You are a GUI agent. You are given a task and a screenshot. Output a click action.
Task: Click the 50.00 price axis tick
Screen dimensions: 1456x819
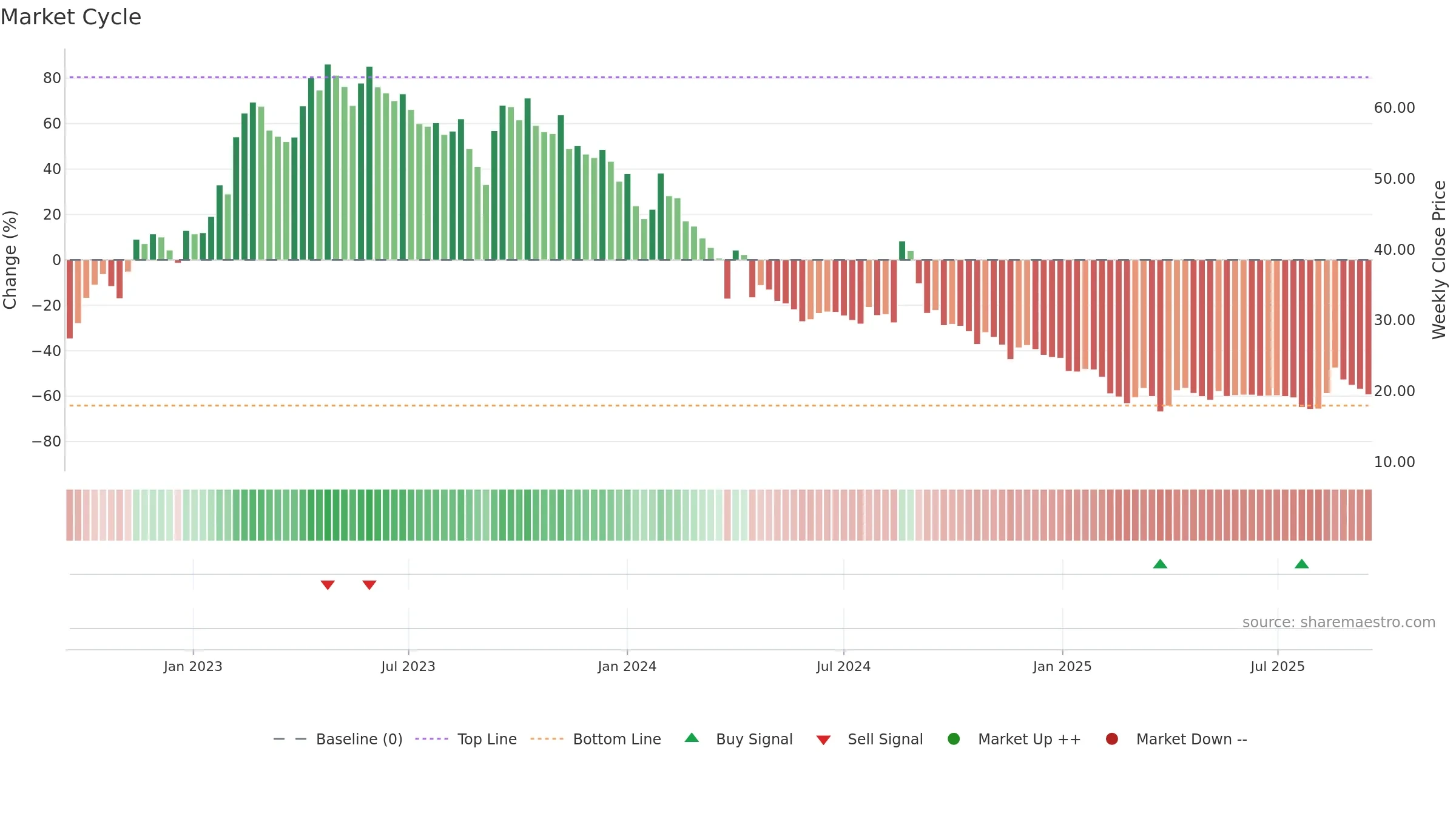coord(1394,178)
